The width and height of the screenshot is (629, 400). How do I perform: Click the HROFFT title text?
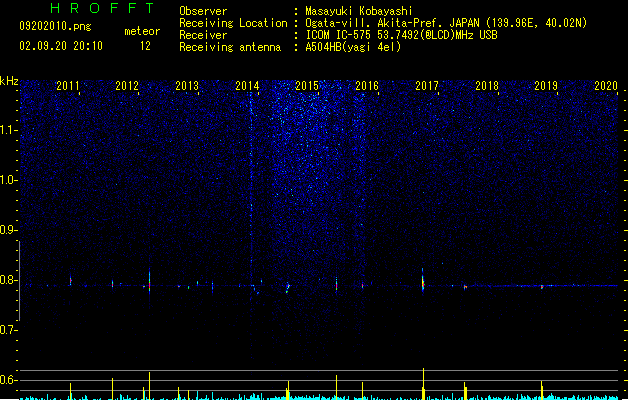(102, 8)
